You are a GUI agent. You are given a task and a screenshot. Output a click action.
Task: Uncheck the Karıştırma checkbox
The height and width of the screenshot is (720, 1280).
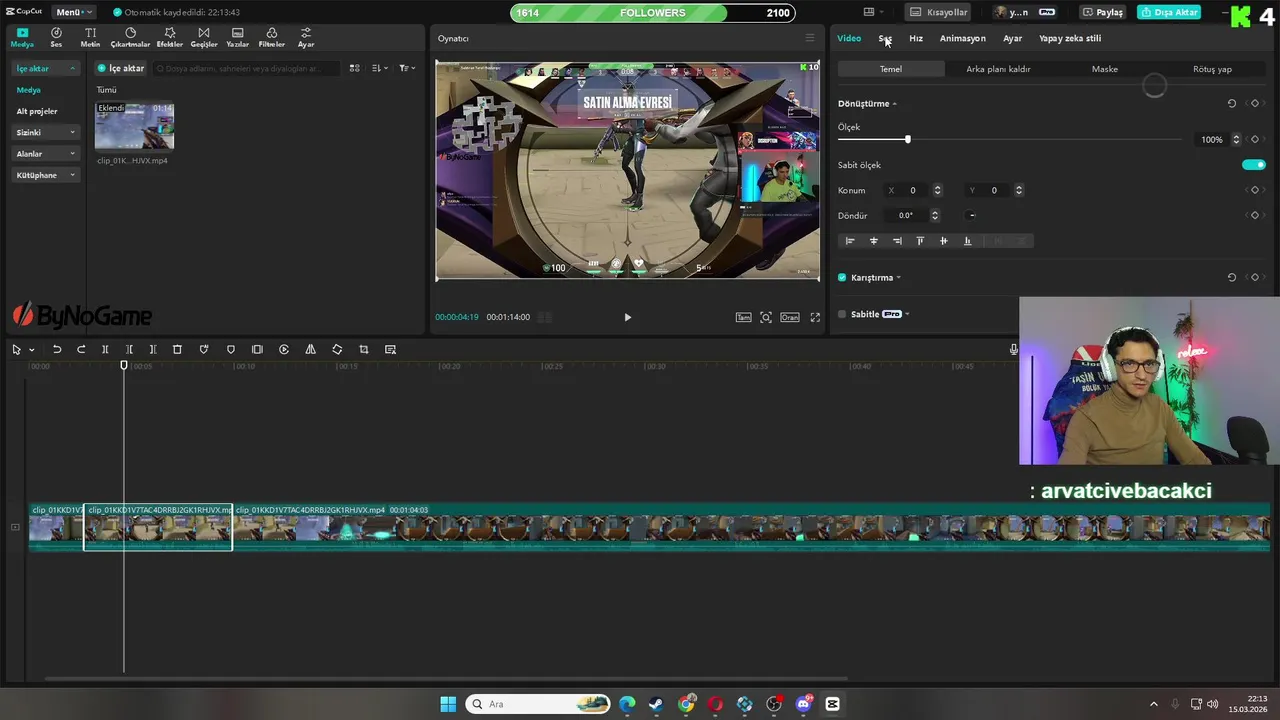point(842,277)
